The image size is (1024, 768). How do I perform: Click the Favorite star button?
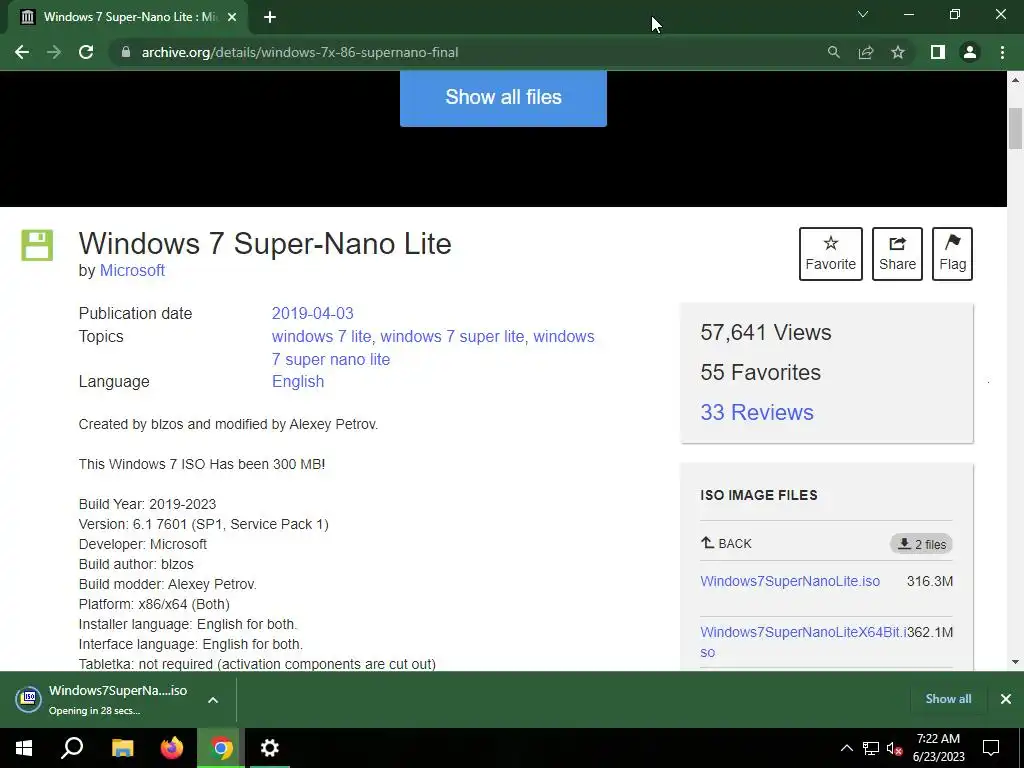click(x=831, y=254)
